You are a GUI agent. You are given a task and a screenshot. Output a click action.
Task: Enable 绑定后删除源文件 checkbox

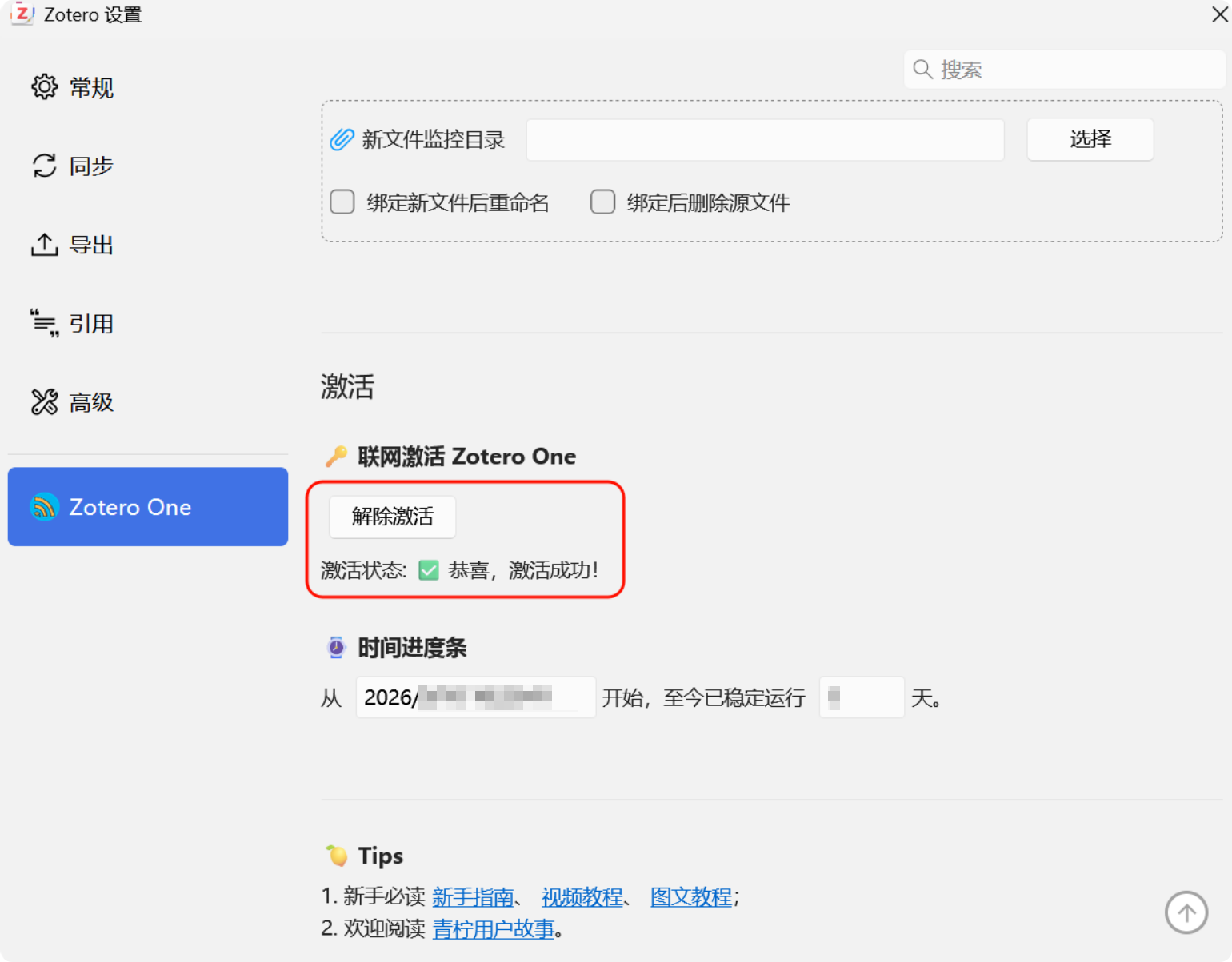(603, 202)
